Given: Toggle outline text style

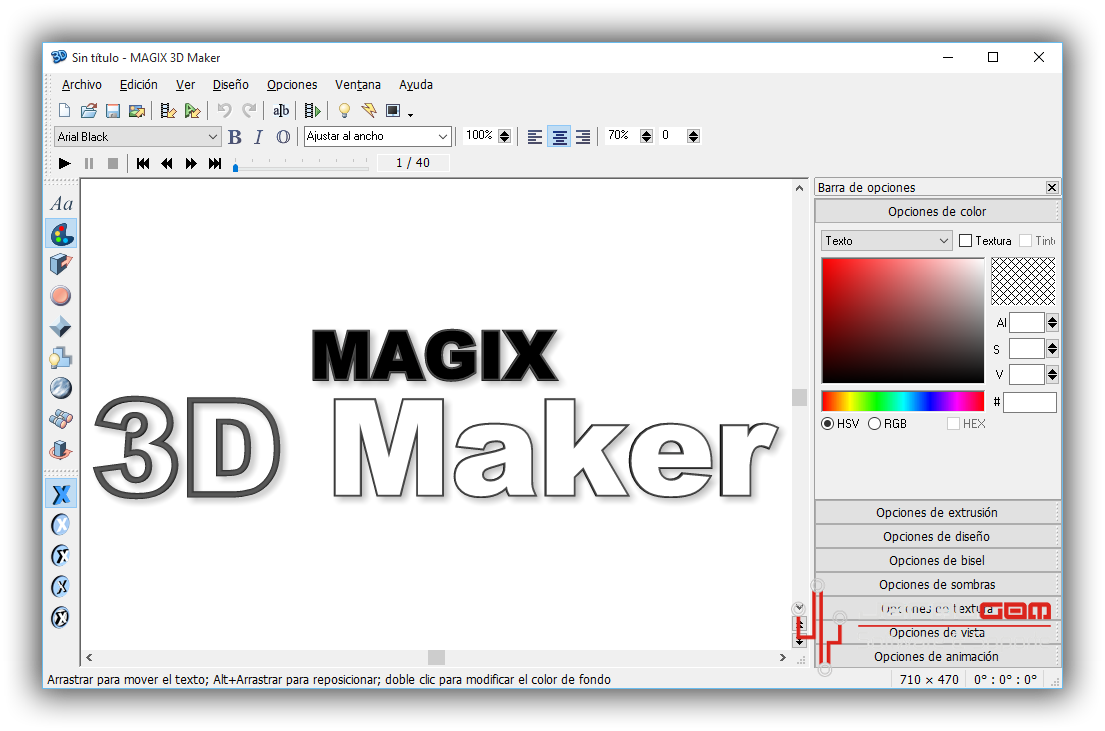Looking at the screenshot, I should click(283, 137).
